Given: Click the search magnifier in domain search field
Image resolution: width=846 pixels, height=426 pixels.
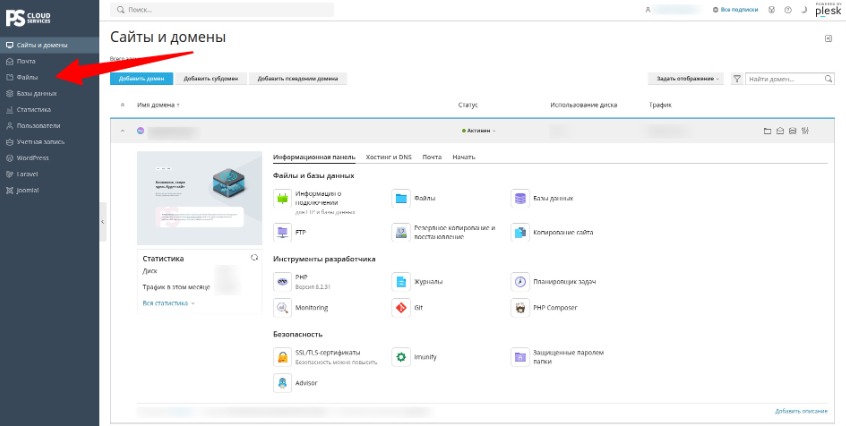Looking at the screenshot, I should 828,79.
